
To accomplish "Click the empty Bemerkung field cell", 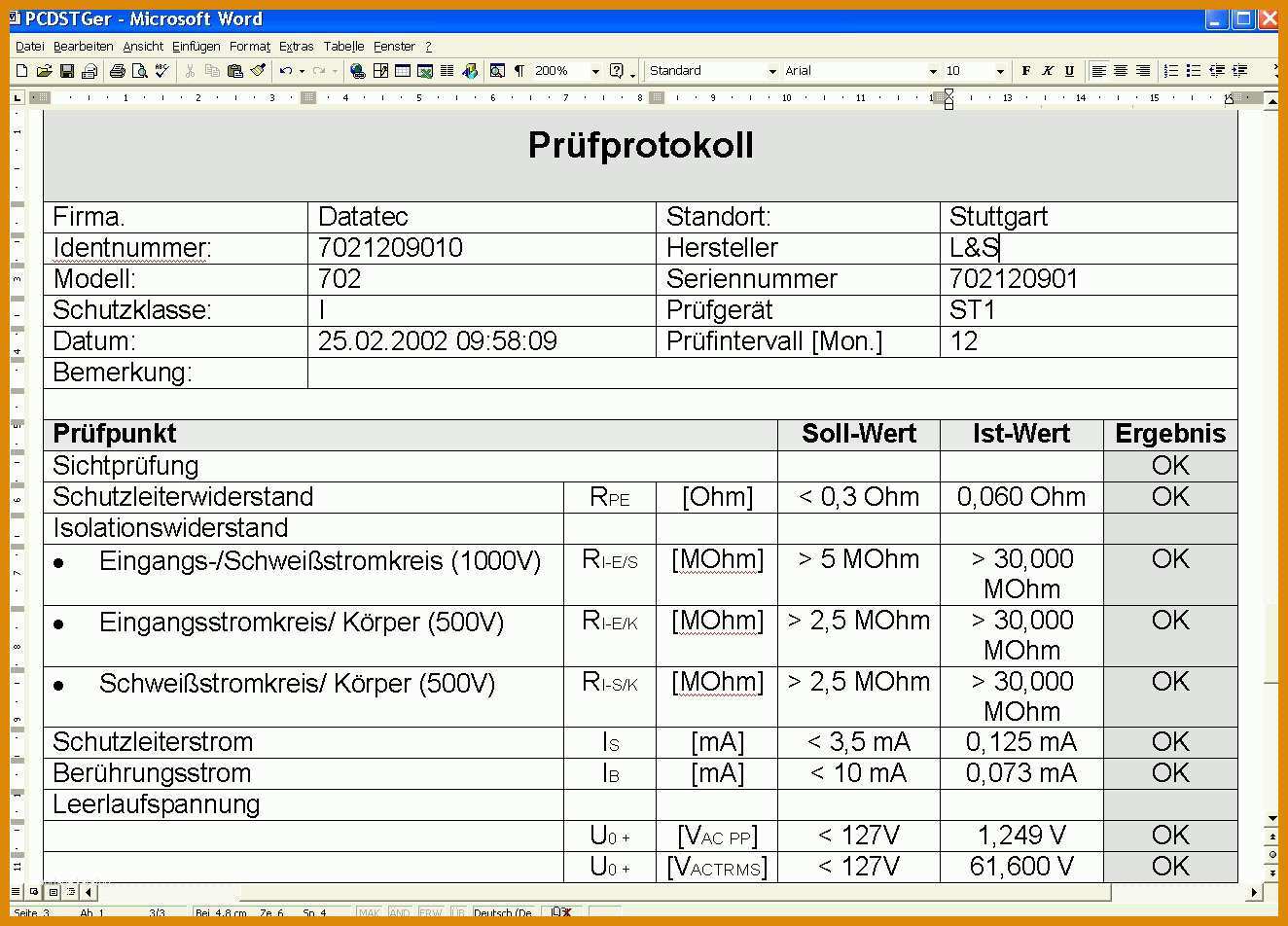I will point(772,373).
